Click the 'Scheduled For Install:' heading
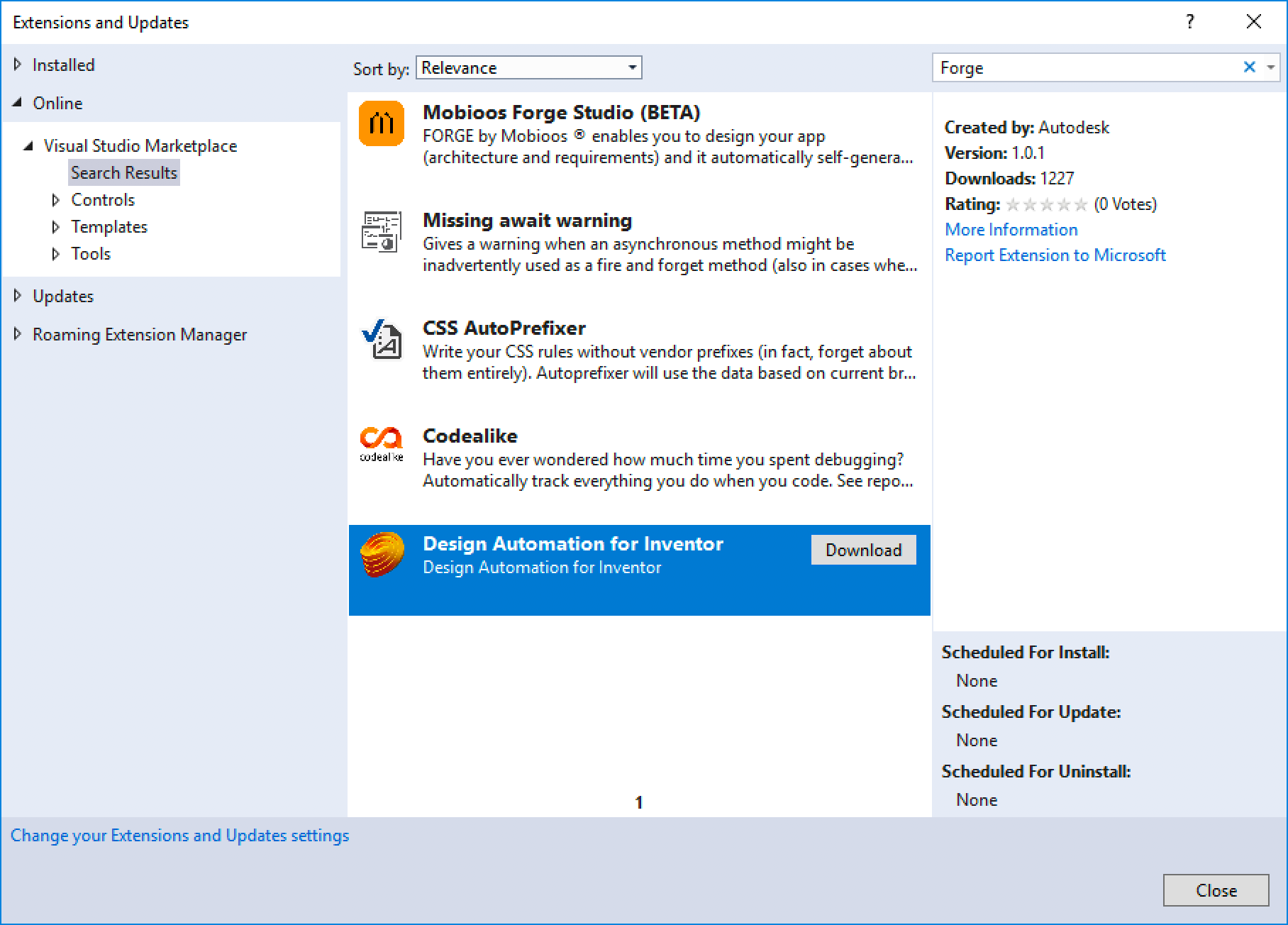The width and height of the screenshot is (1288, 925). tap(1026, 652)
